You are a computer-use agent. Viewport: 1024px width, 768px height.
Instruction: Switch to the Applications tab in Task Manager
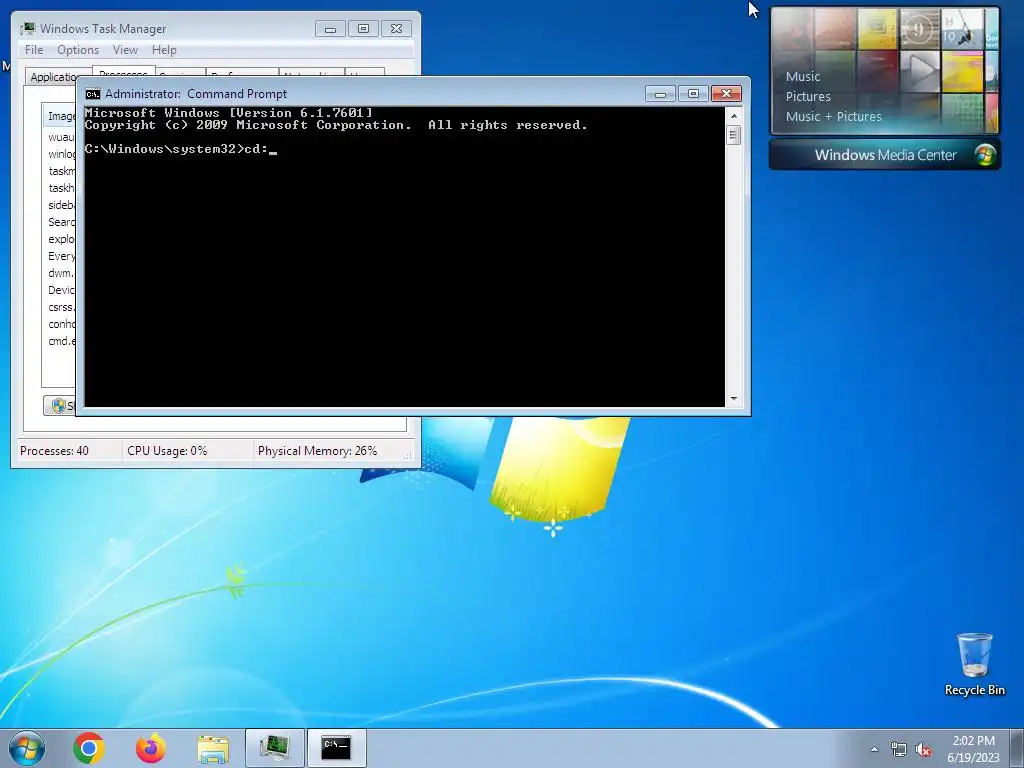tap(52, 76)
